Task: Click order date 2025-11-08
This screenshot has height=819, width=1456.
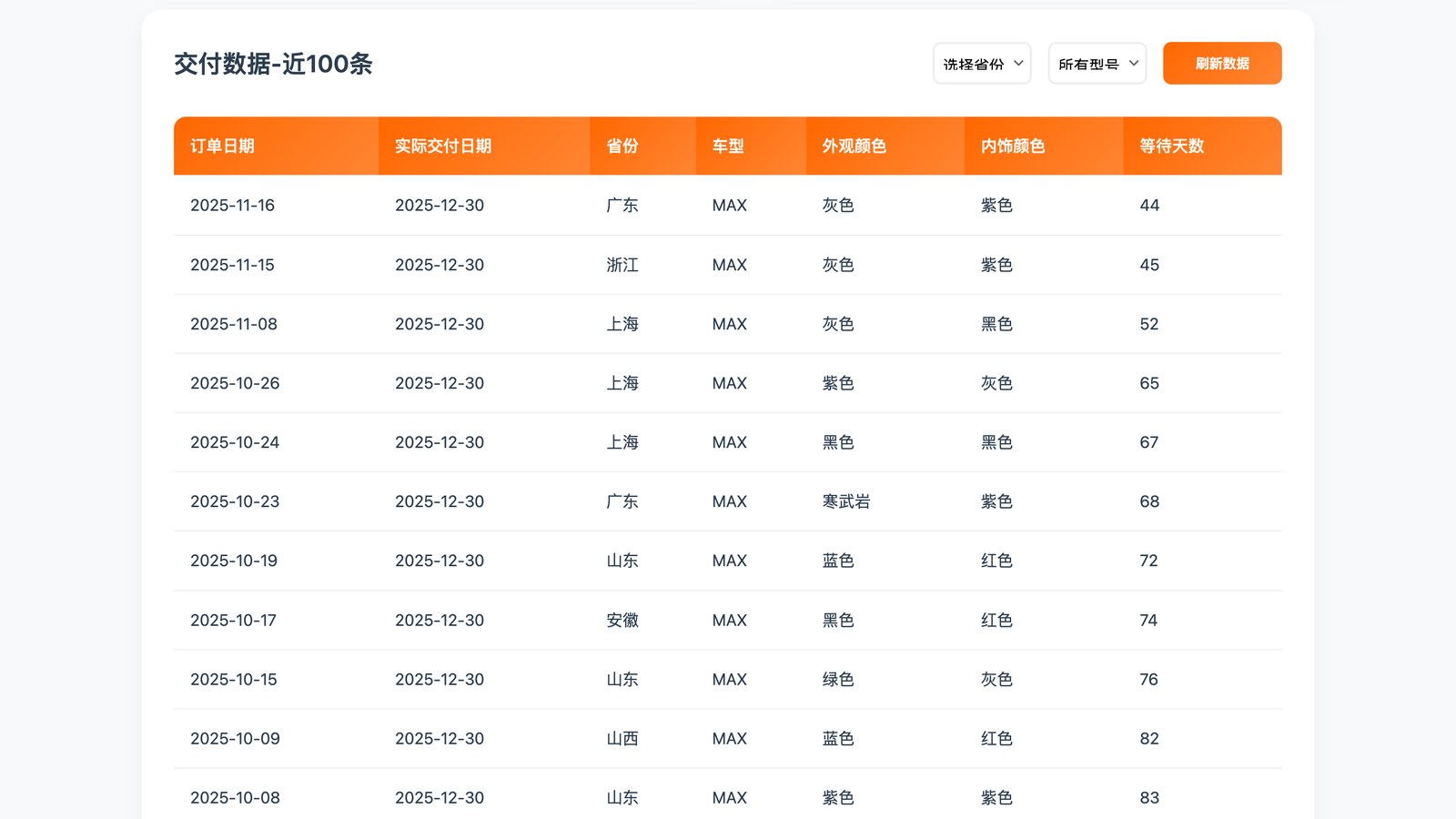Action: tap(234, 324)
